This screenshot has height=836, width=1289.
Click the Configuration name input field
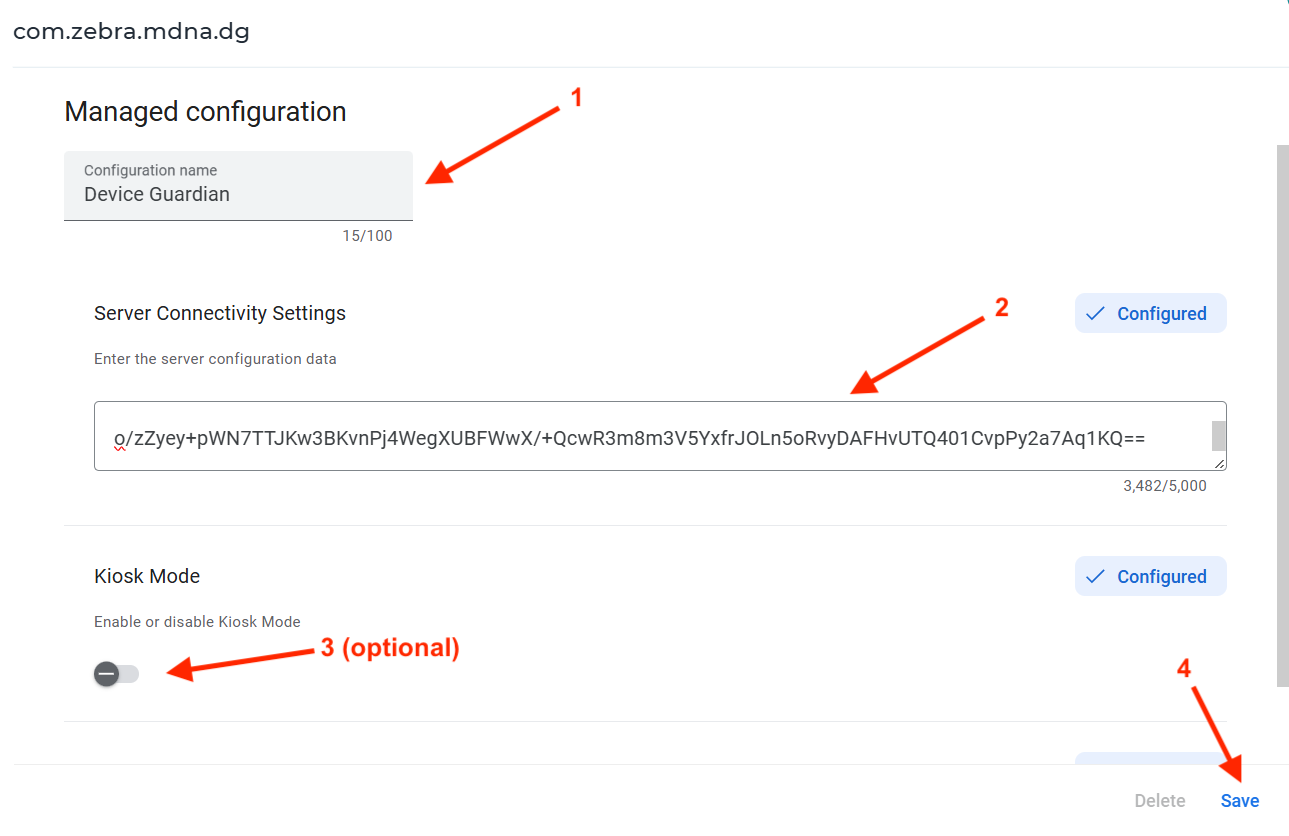(238, 185)
